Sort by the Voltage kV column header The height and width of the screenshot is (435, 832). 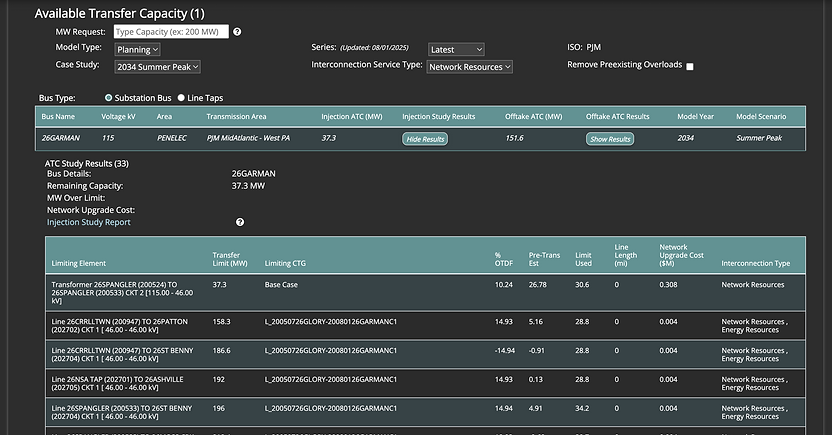(x=118, y=117)
